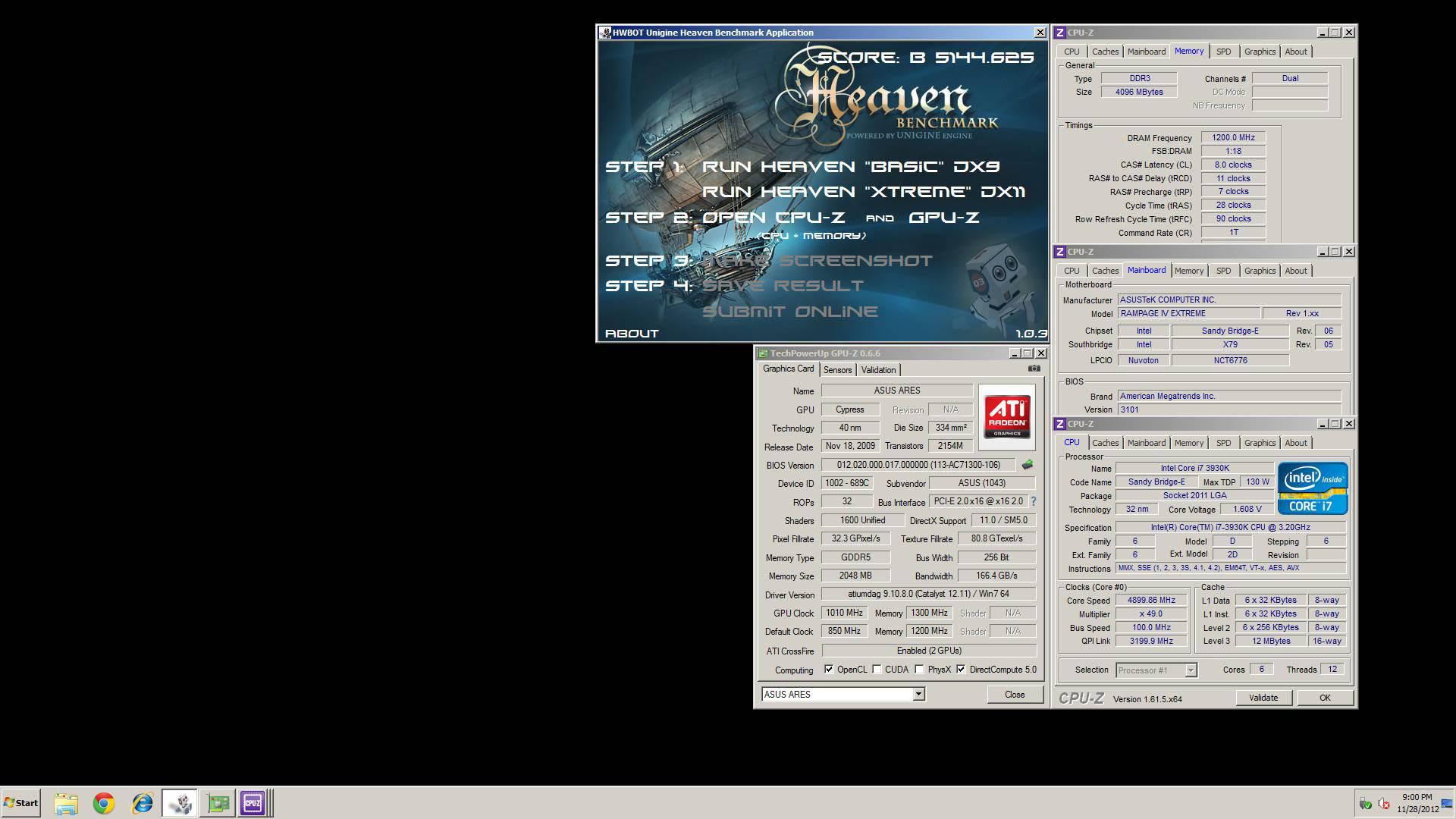Launch Internet Explorer from the taskbar
The image size is (1456, 819).
pyautogui.click(x=142, y=803)
